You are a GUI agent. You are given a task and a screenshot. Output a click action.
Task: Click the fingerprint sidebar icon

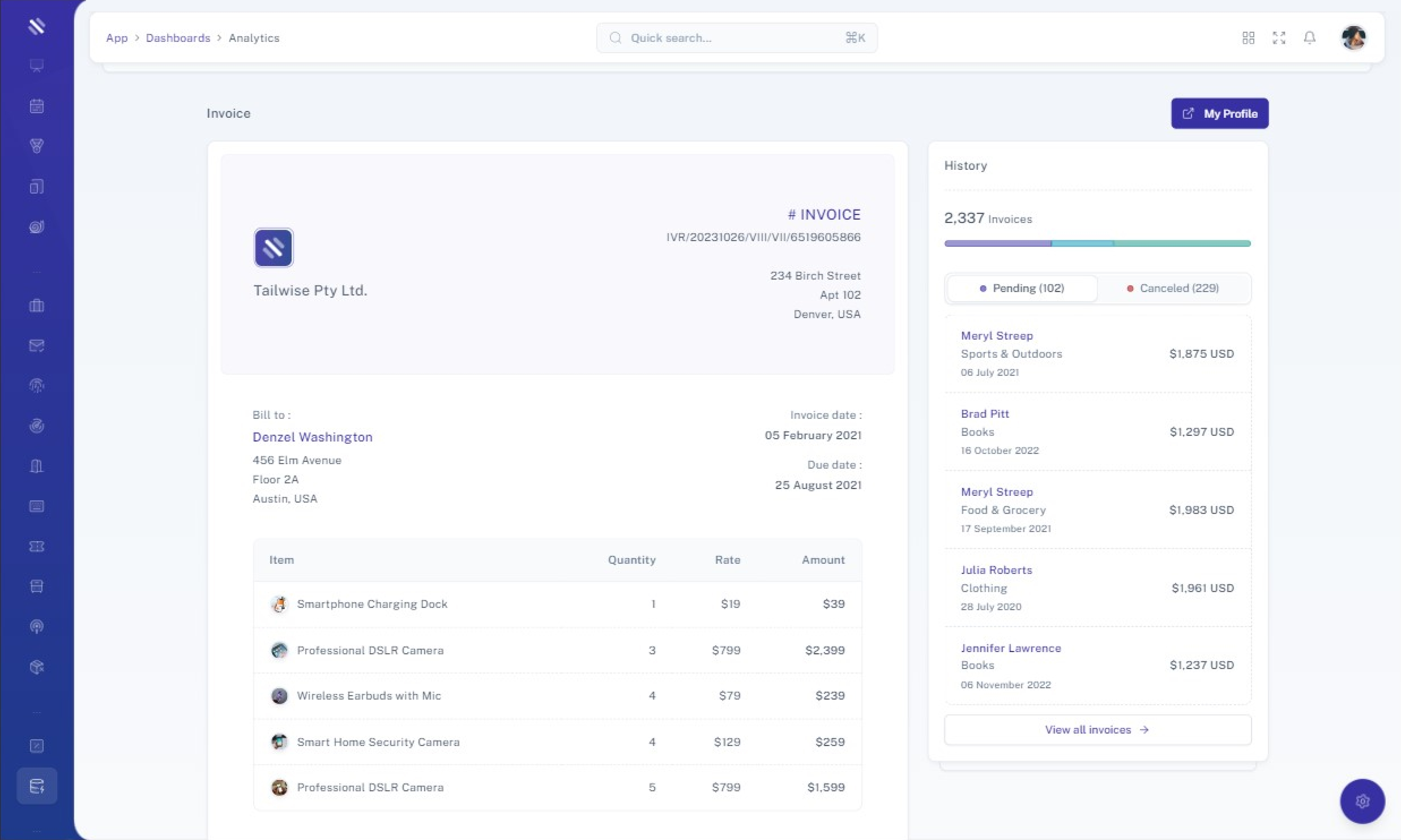pyautogui.click(x=37, y=386)
